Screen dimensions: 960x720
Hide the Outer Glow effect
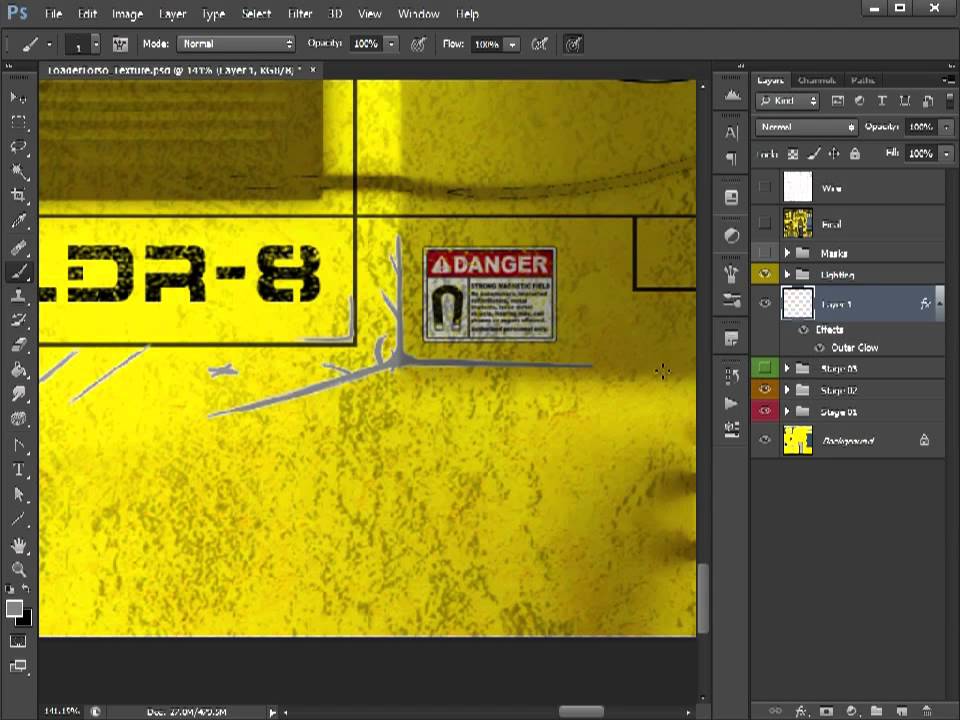pos(819,348)
